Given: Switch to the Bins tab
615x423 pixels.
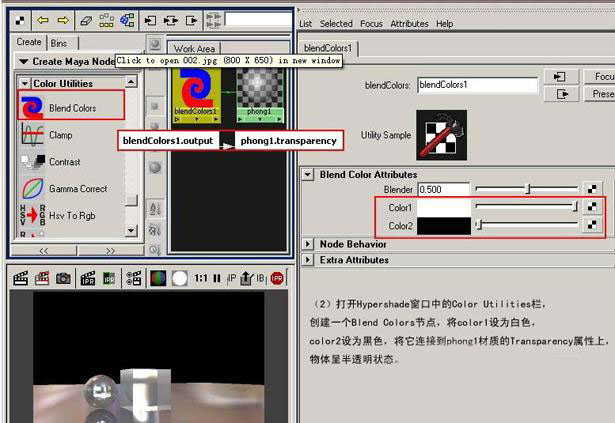Looking at the screenshot, I should click(59, 43).
